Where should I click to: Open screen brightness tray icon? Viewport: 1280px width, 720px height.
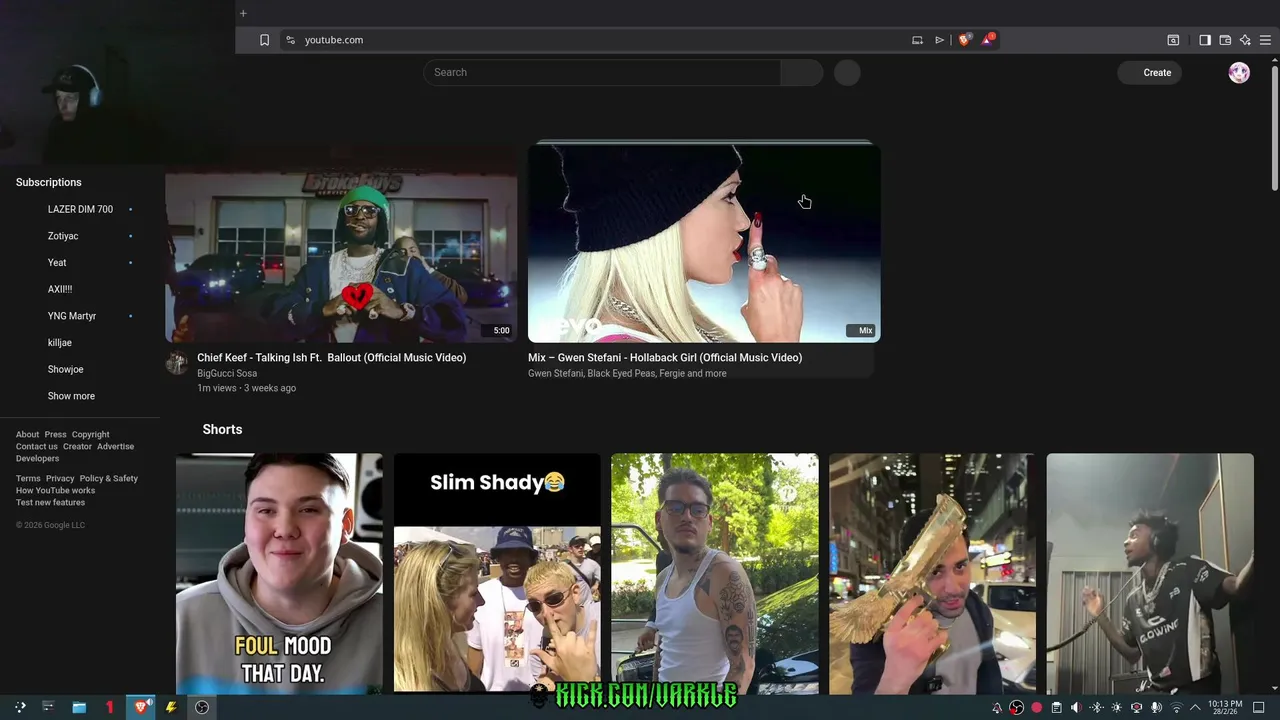point(1116,708)
